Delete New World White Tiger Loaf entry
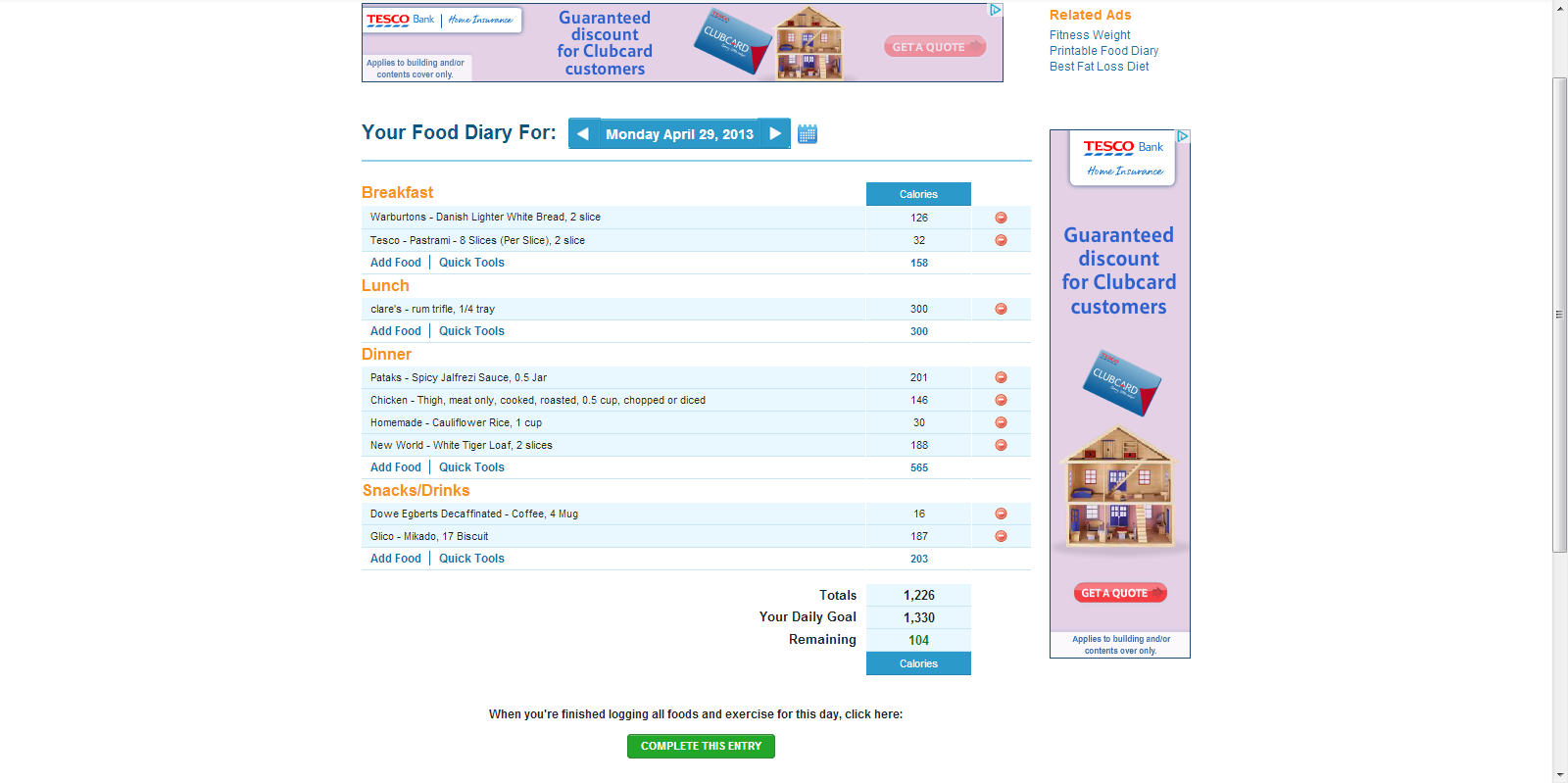The image size is (1568, 783). pyautogui.click(x=1001, y=445)
